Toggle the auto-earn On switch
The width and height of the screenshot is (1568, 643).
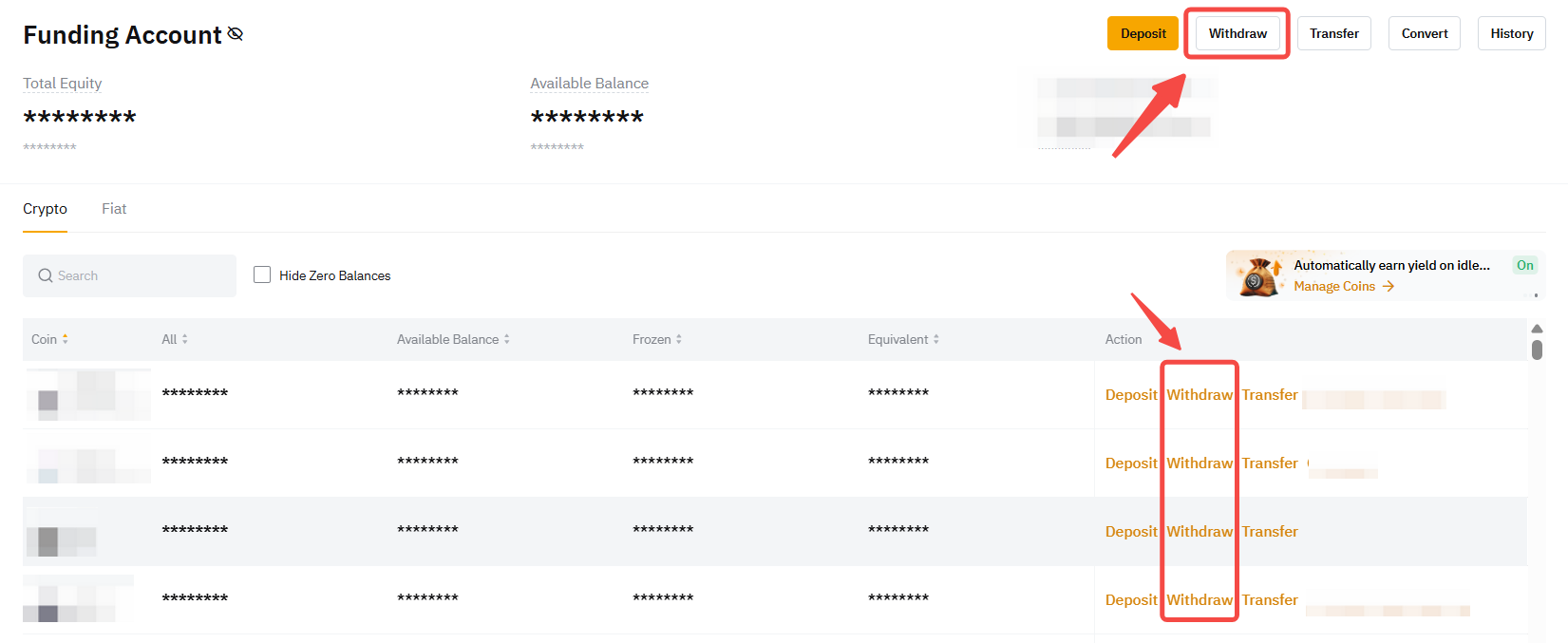click(1524, 266)
